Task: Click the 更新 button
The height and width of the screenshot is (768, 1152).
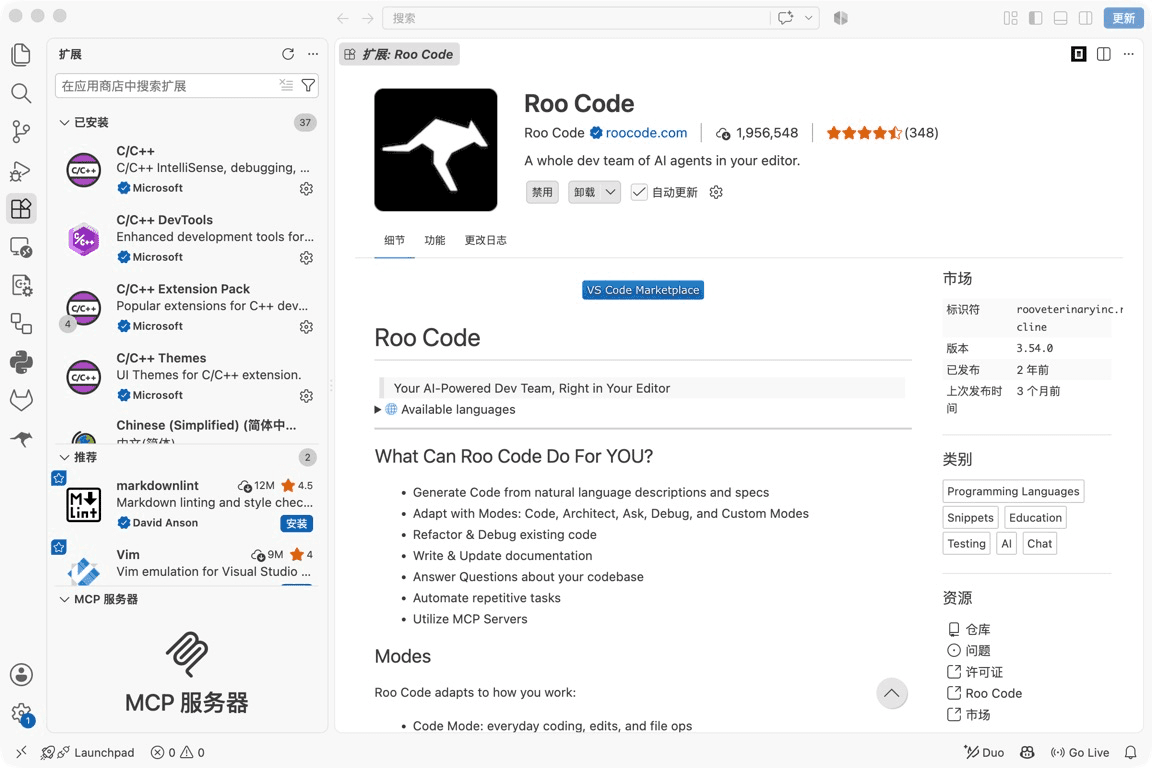Action: coord(1123,18)
